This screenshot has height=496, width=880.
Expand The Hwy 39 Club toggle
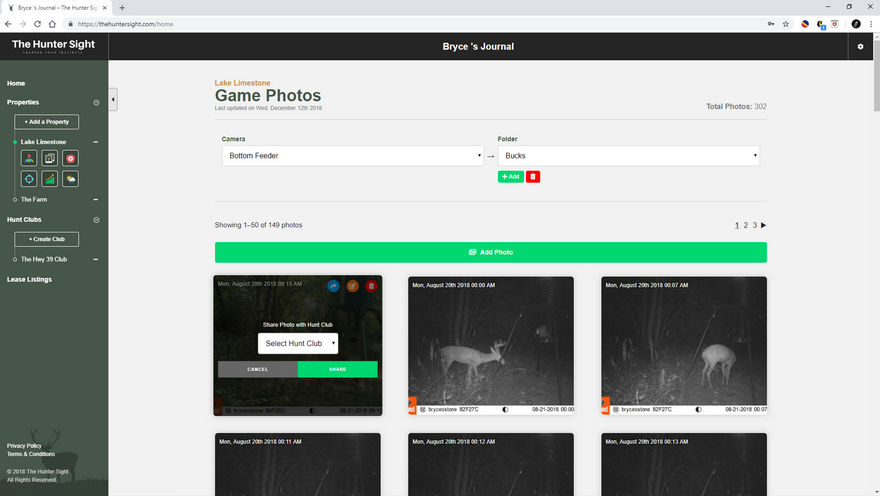95,260
